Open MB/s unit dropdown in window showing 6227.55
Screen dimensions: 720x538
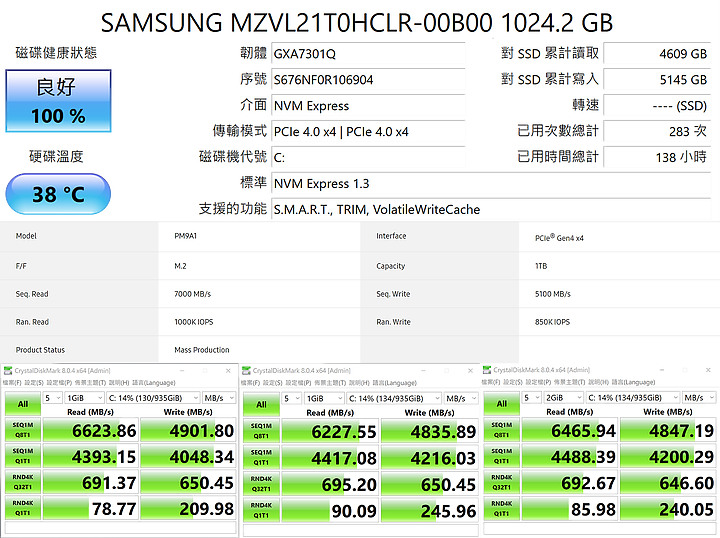(461, 398)
